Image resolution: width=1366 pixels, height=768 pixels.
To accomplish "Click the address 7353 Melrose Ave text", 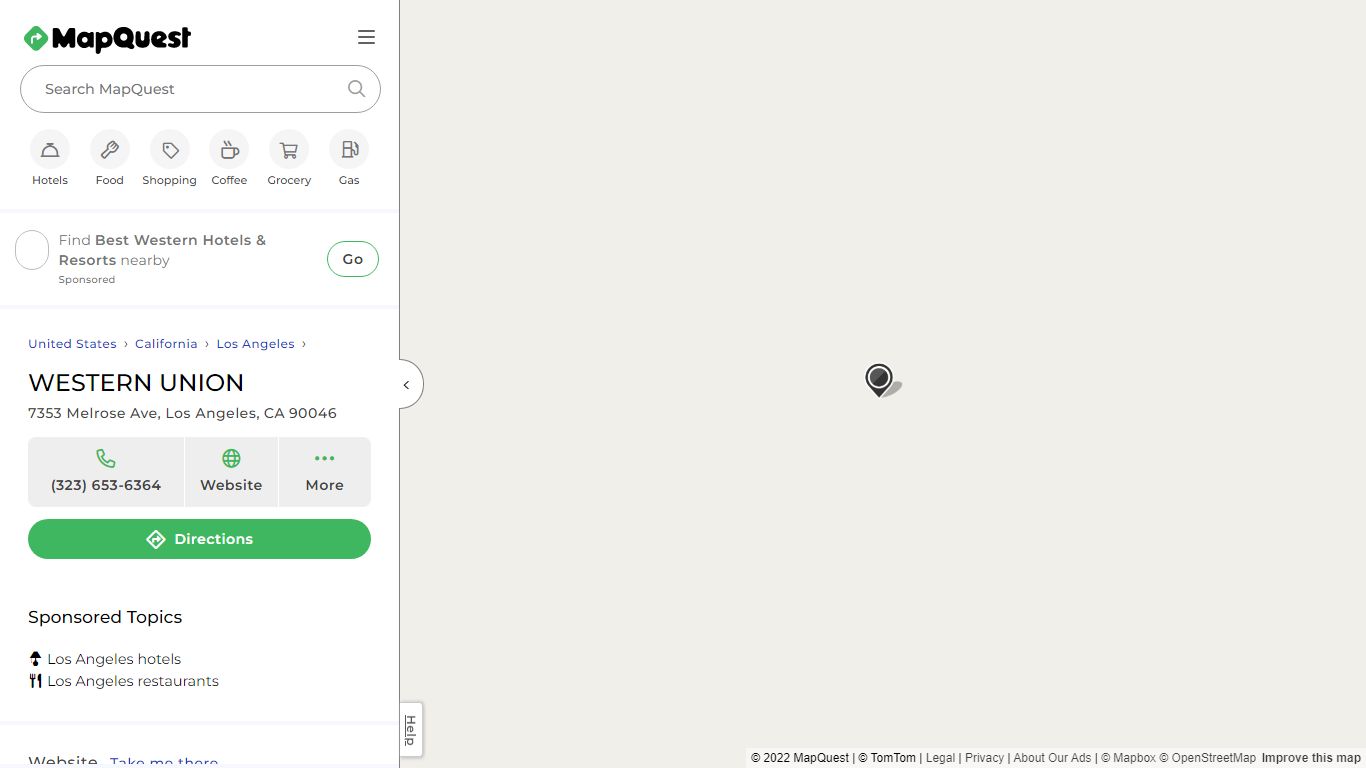I will (182, 413).
